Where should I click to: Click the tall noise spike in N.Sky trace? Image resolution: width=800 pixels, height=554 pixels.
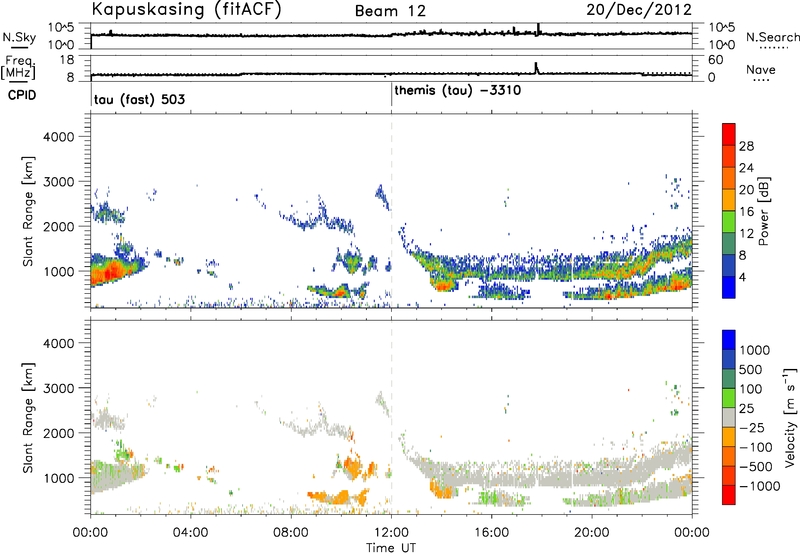point(538,29)
